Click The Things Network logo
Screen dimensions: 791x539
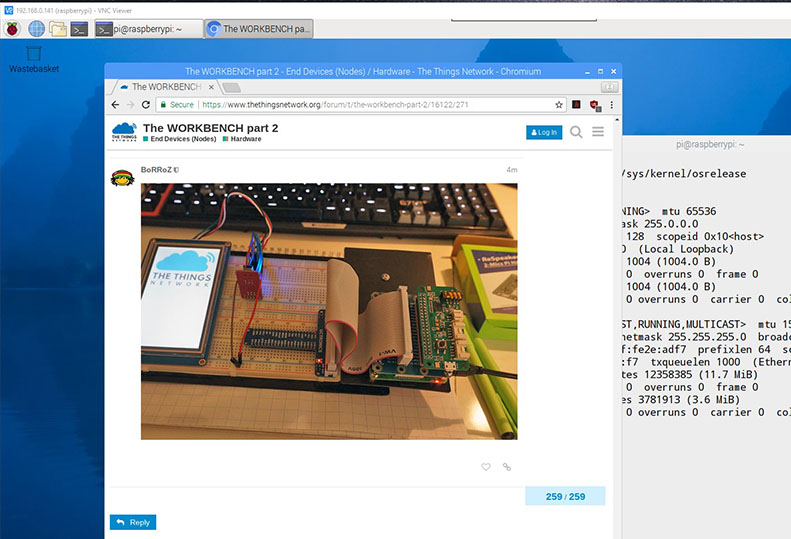point(124,132)
